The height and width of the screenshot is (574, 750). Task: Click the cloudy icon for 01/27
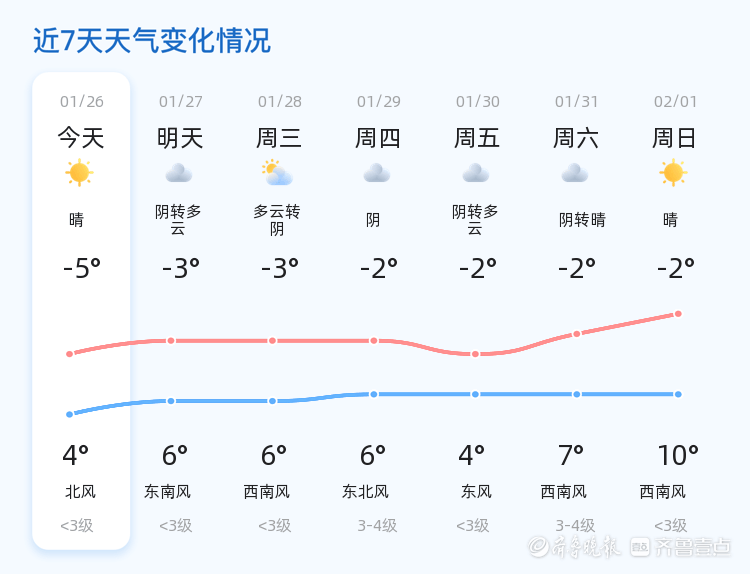point(179,173)
